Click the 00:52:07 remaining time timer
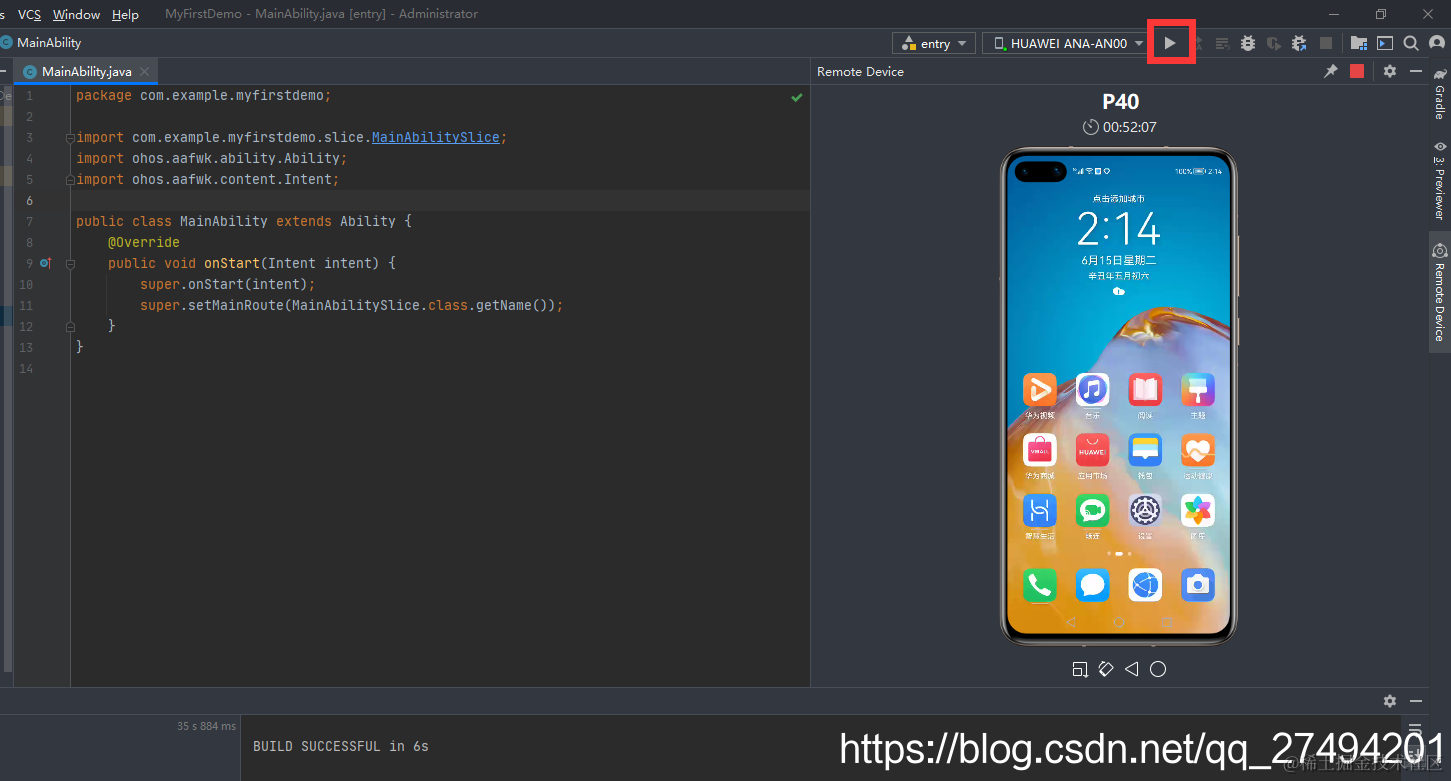Screen dimensions: 1451x781 (1119, 127)
